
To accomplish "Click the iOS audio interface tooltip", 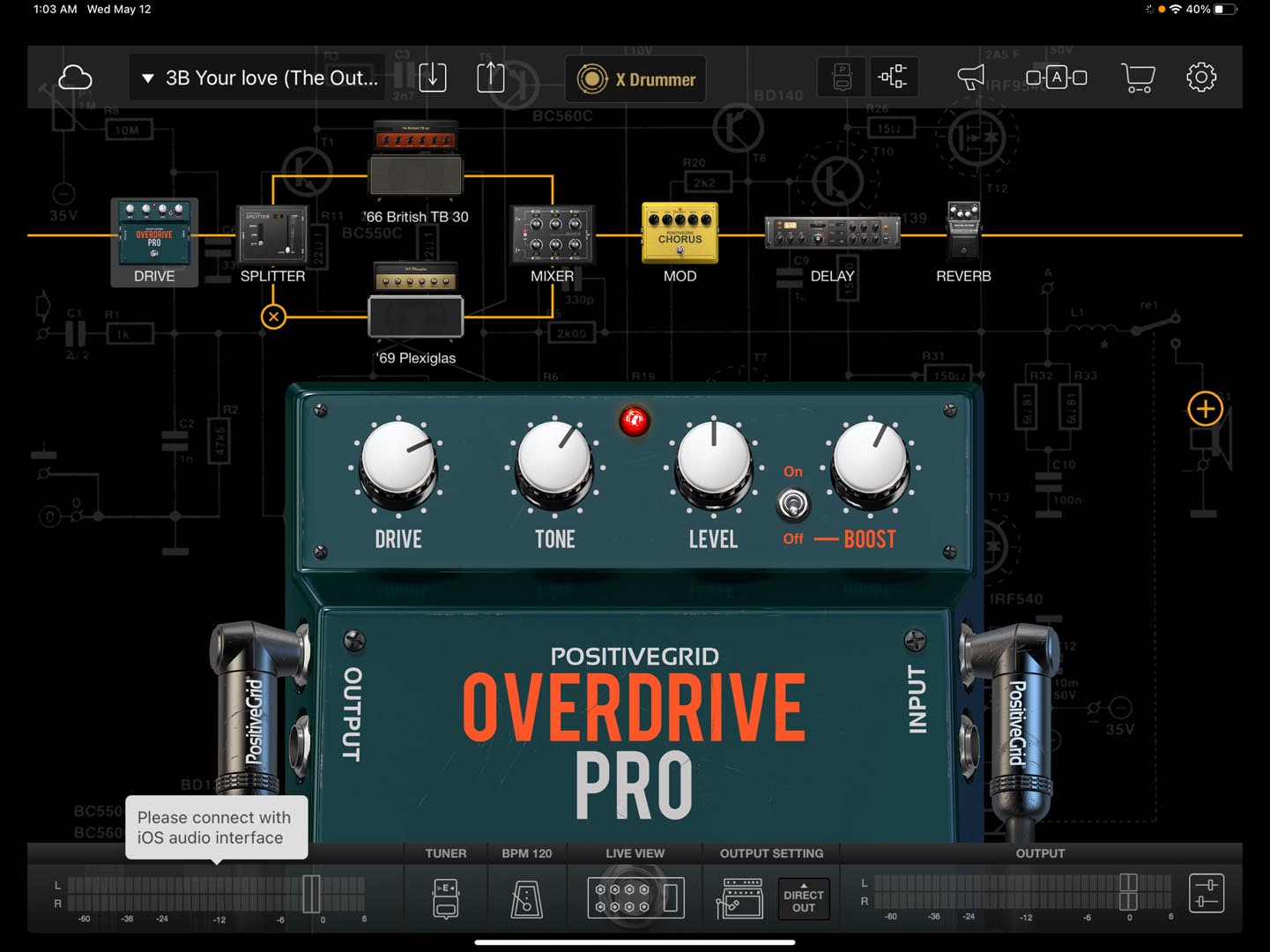I will (x=217, y=828).
